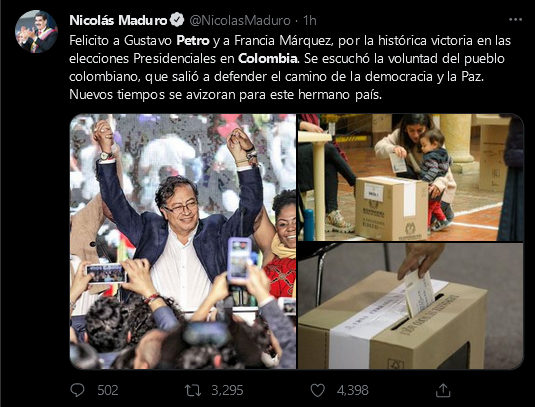
Task: Open the photo of hand inserting ballot
Action: (x=410, y=306)
